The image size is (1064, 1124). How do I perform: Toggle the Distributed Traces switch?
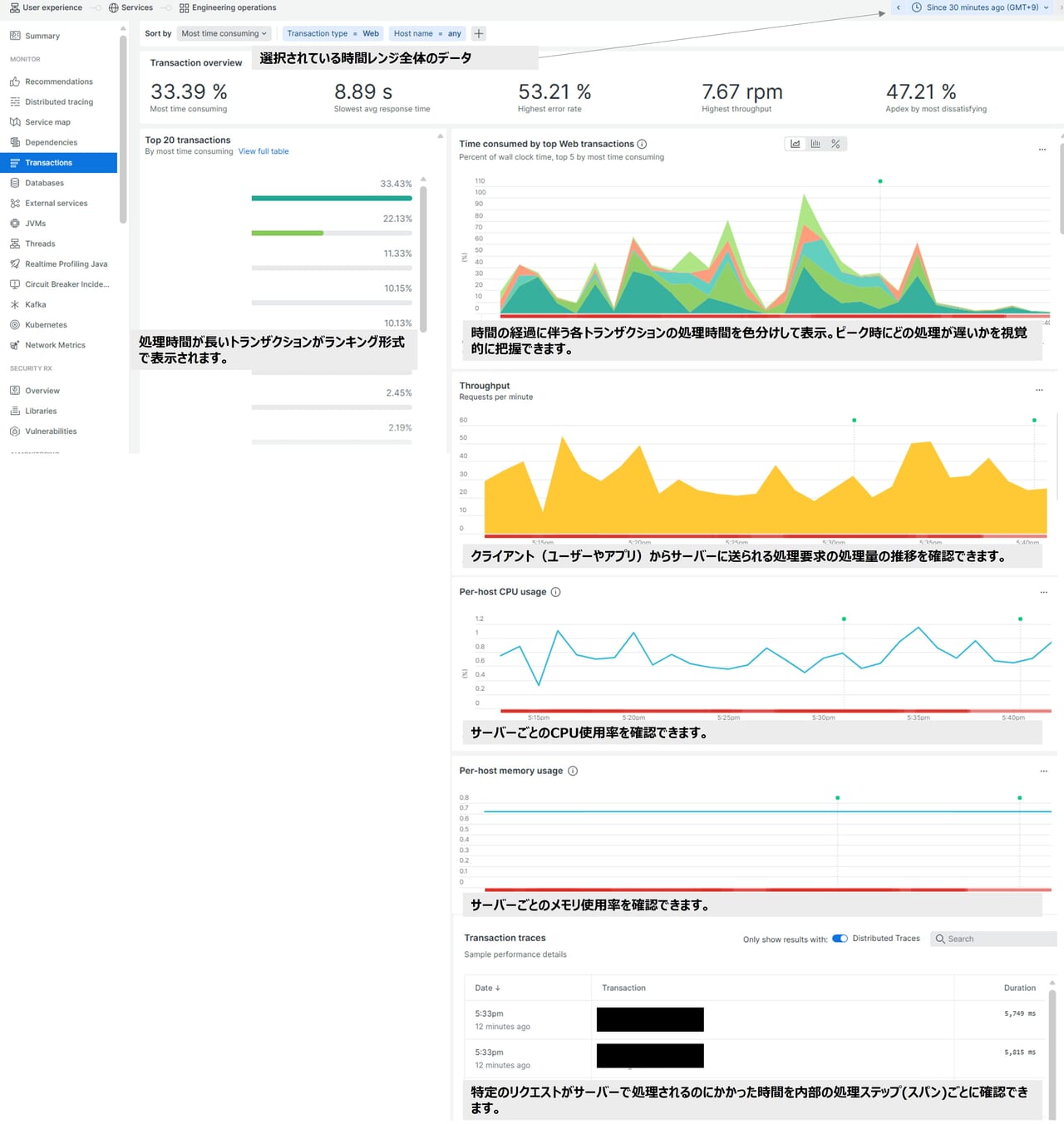pos(840,939)
